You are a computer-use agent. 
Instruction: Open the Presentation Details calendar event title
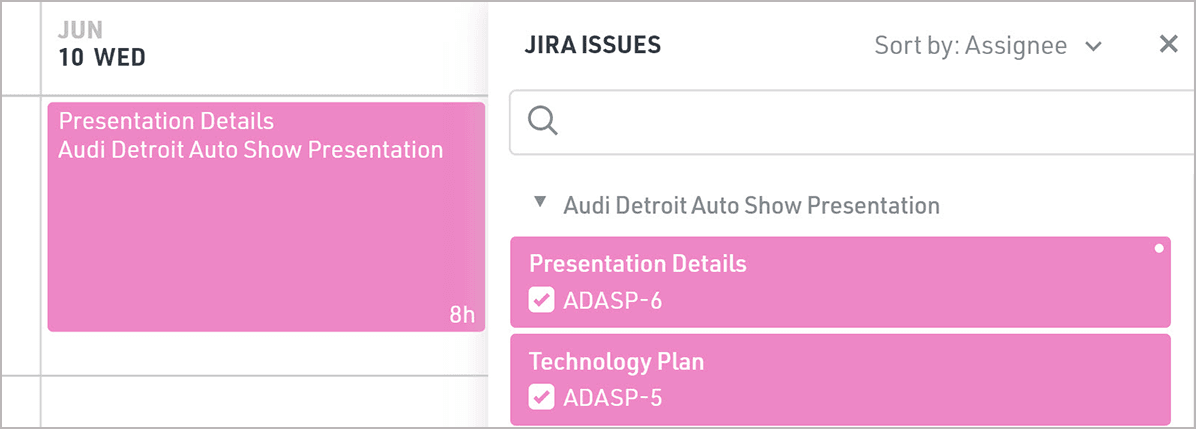[166, 122]
